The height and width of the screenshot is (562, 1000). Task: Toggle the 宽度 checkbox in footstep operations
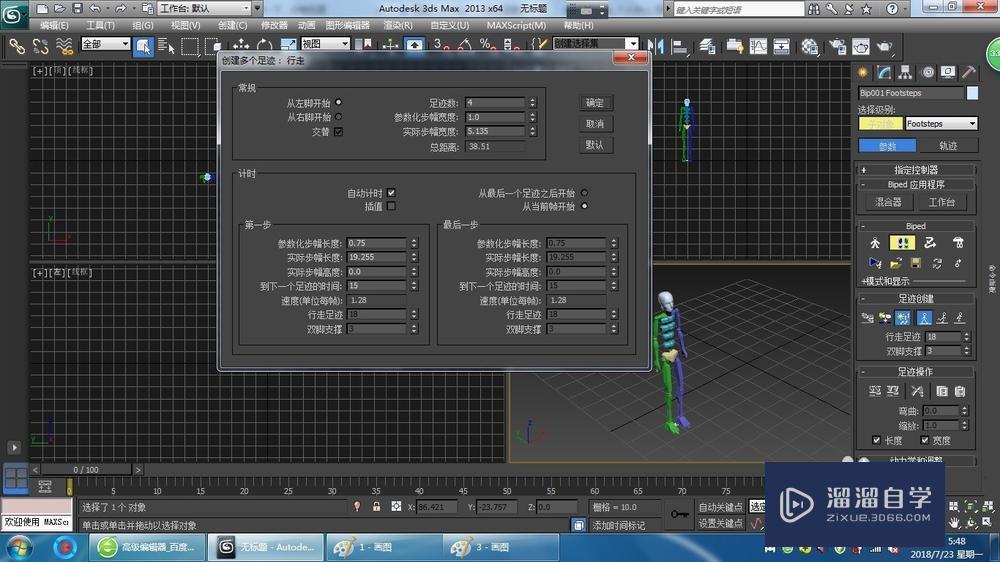click(925, 440)
